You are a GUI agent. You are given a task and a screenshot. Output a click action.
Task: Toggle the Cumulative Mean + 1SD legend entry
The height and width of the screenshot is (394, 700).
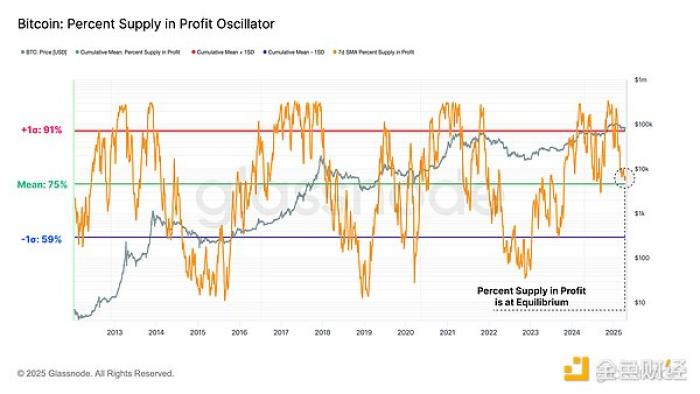click(x=223, y=52)
